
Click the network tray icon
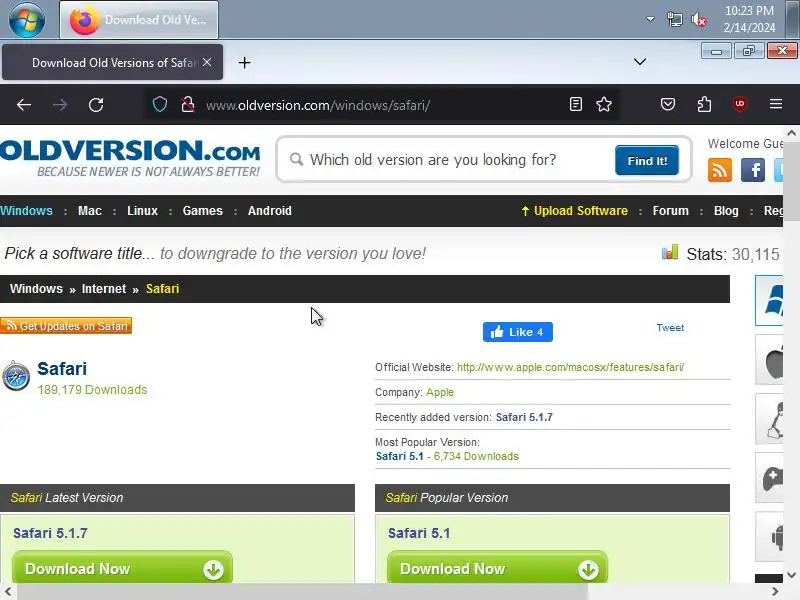click(x=674, y=20)
